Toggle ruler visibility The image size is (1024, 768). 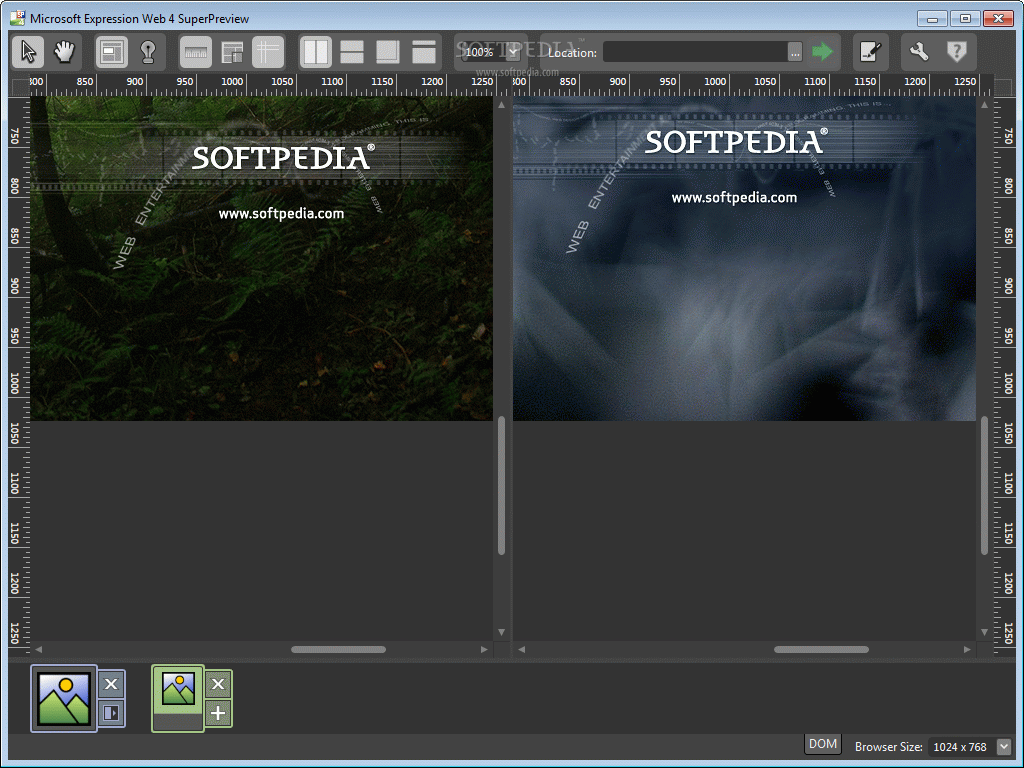coord(196,52)
